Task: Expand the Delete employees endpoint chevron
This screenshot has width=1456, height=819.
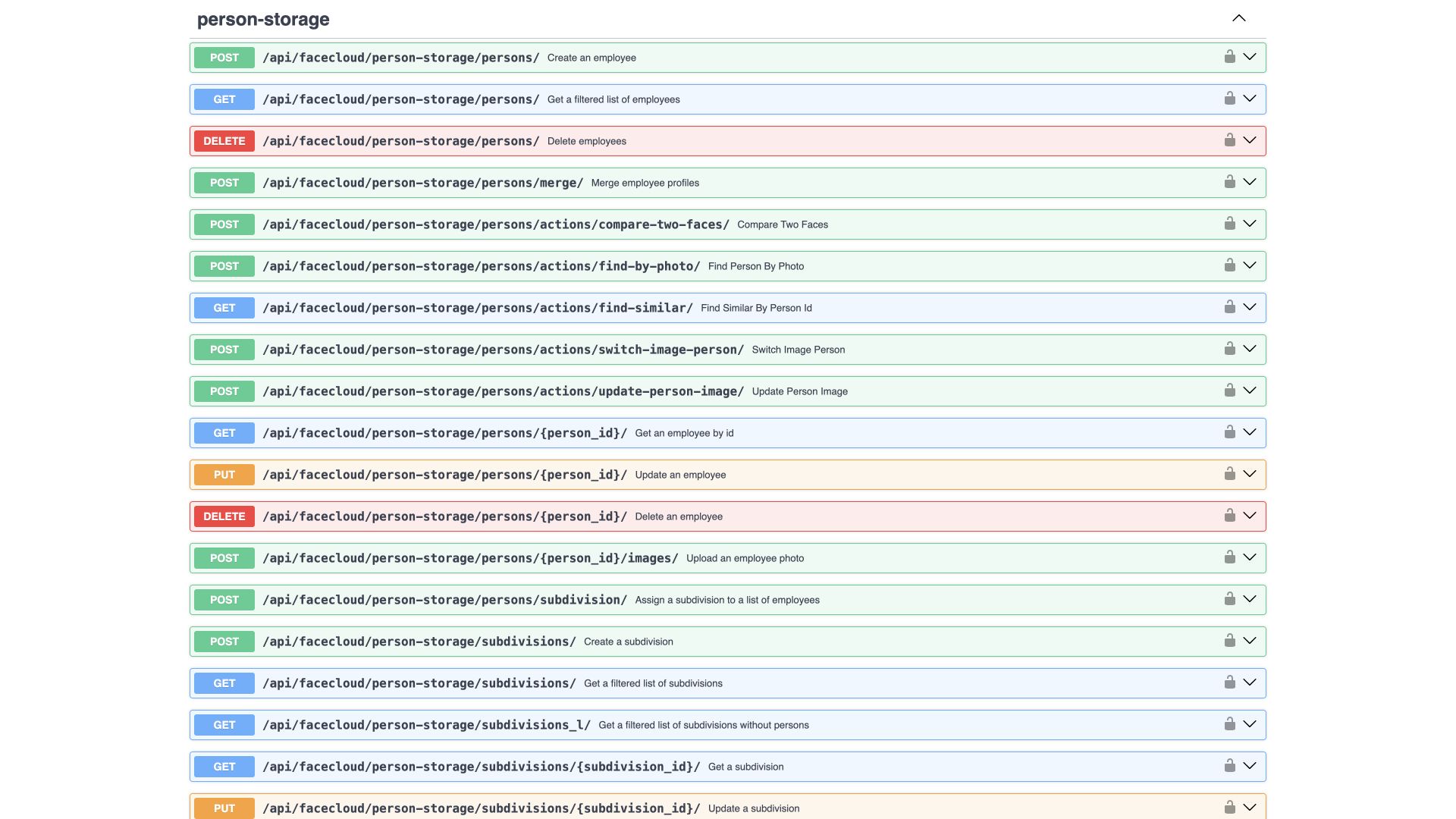Action: coord(1250,140)
